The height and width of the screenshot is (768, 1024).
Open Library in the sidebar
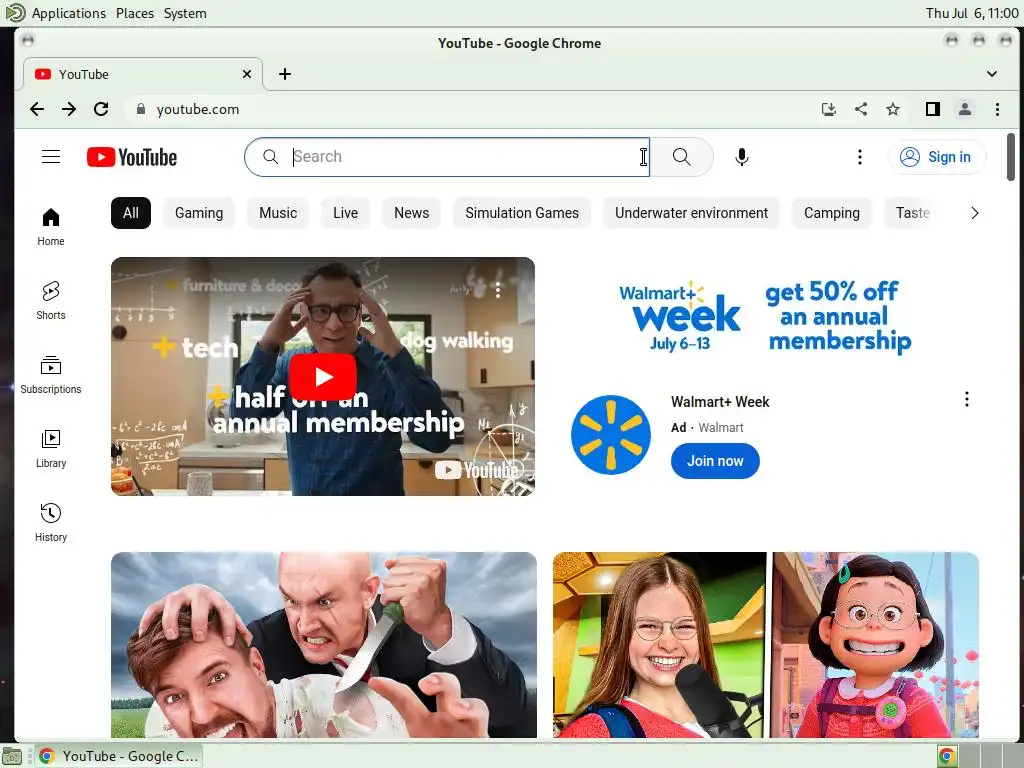pyautogui.click(x=51, y=449)
